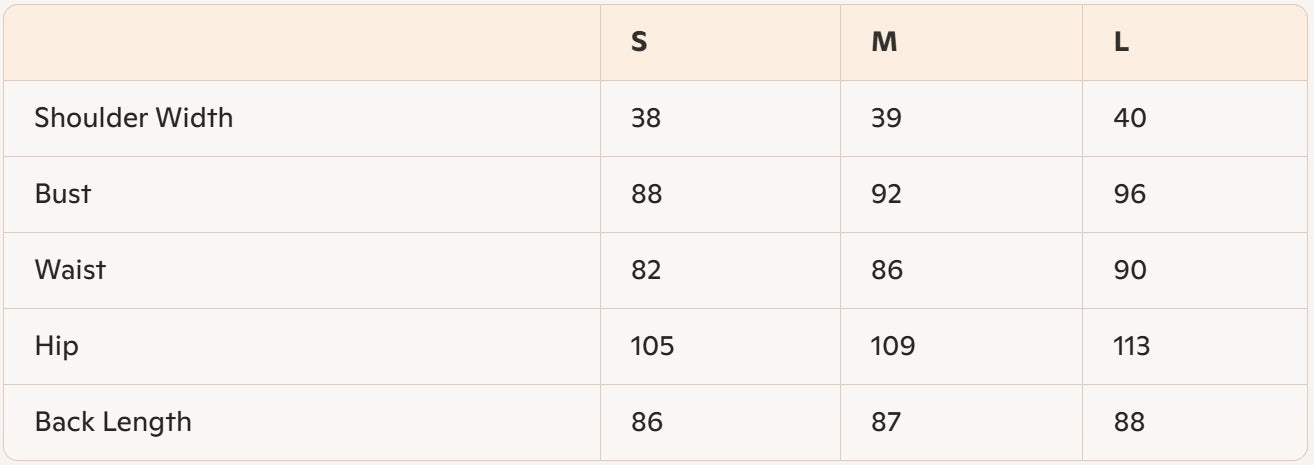Click the M size column header

coord(884,44)
